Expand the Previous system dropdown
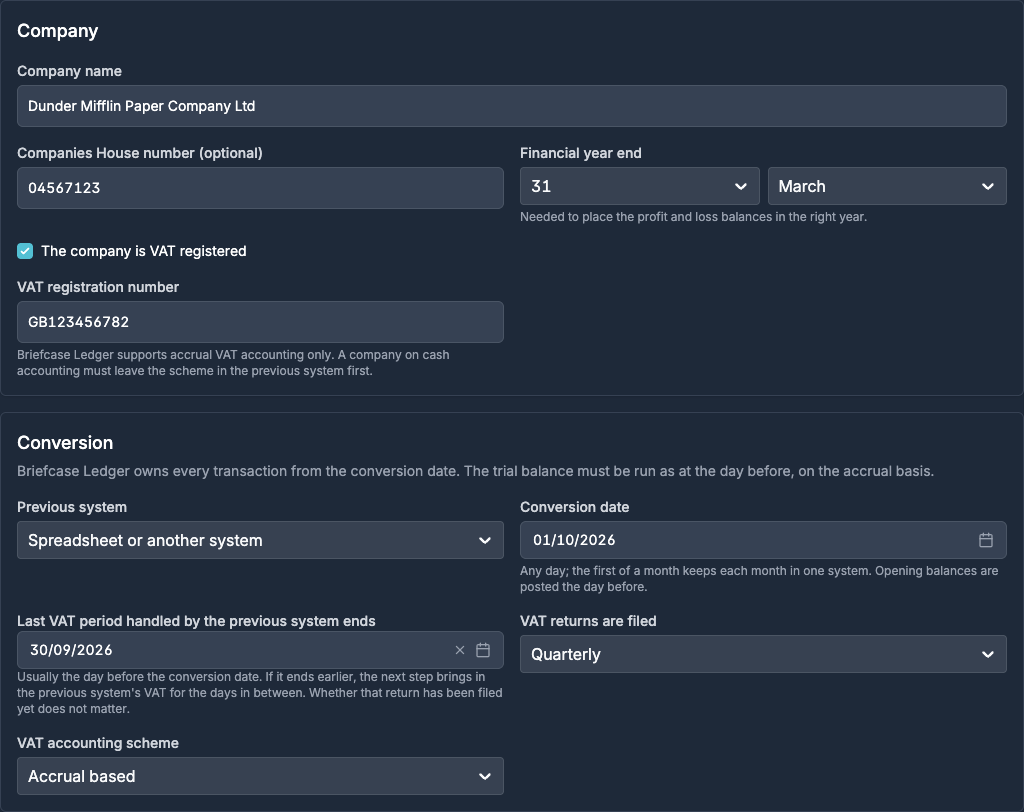 coord(260,540)
